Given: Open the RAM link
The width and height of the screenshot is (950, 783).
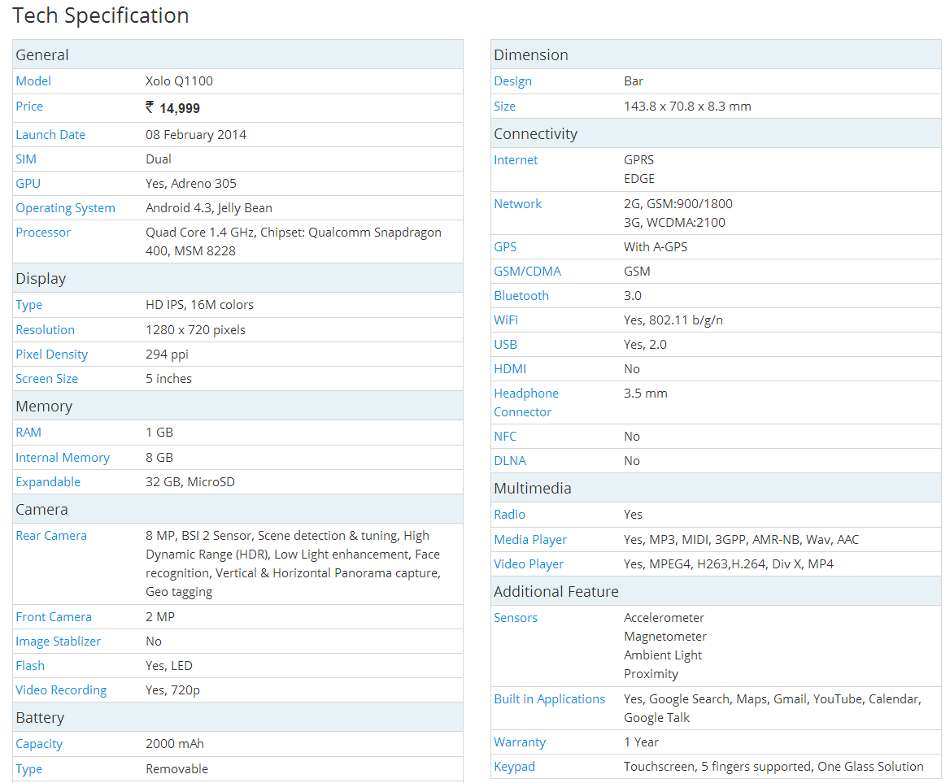Looking at the screenshot, I should [28, 433].
